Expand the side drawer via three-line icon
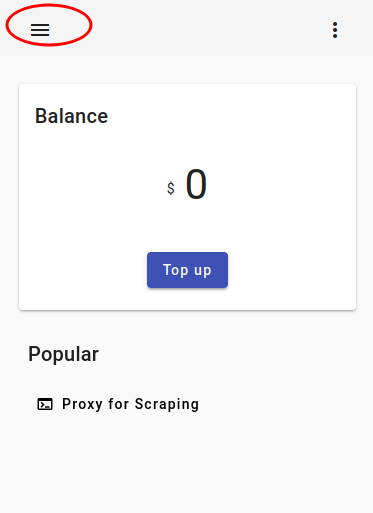 [40, 30]
